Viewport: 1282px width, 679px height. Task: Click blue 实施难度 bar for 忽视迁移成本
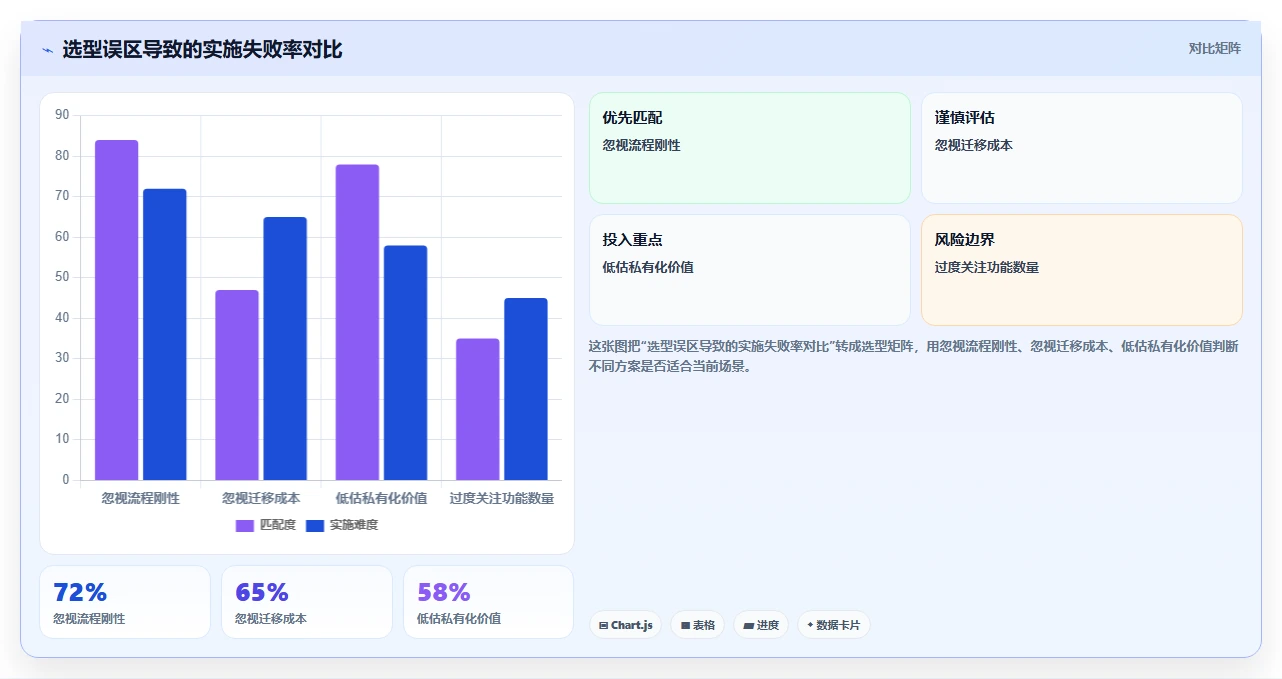click(285, 348)
